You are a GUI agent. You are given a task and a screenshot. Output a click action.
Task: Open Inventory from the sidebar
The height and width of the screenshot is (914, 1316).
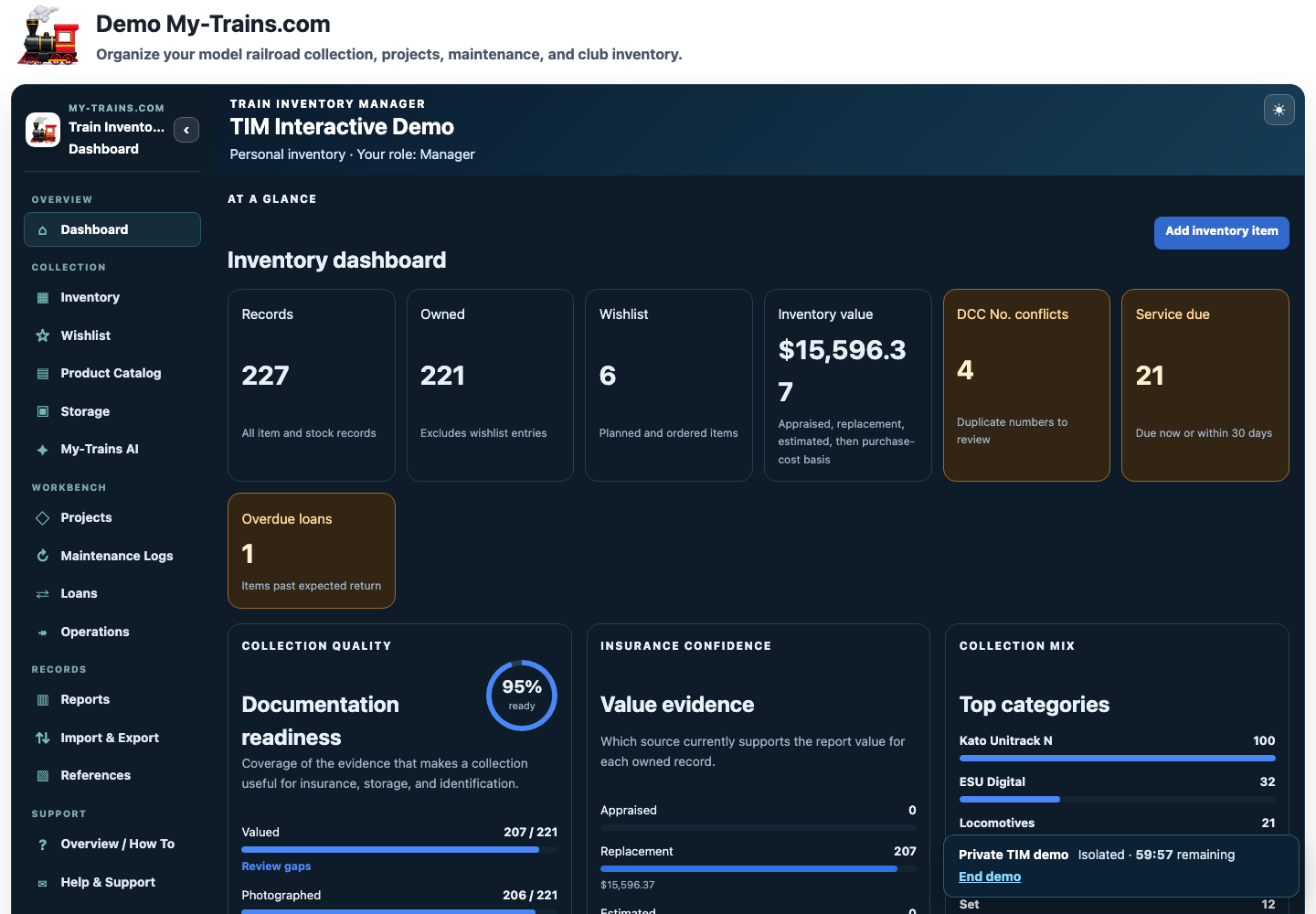112,297
